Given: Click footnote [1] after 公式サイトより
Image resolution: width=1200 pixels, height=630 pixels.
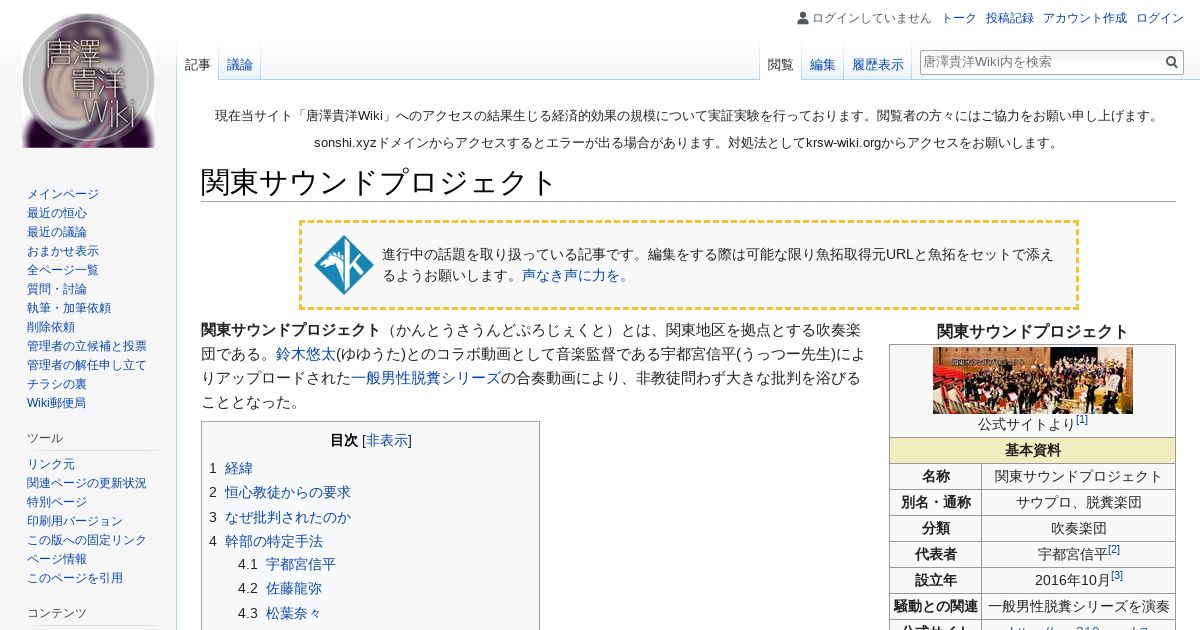Looking at the screenshot, I should click(x=1082, y=420).
